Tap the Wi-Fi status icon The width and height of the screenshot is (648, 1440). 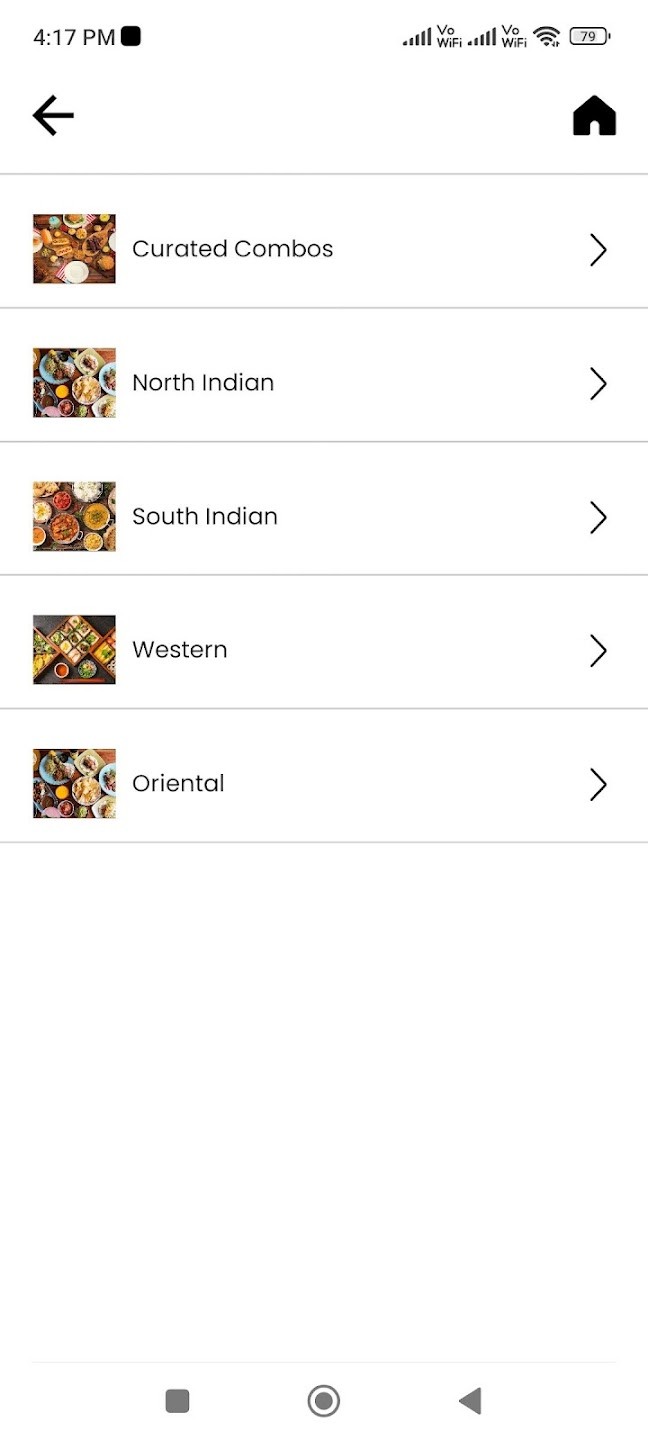point(546,37)
